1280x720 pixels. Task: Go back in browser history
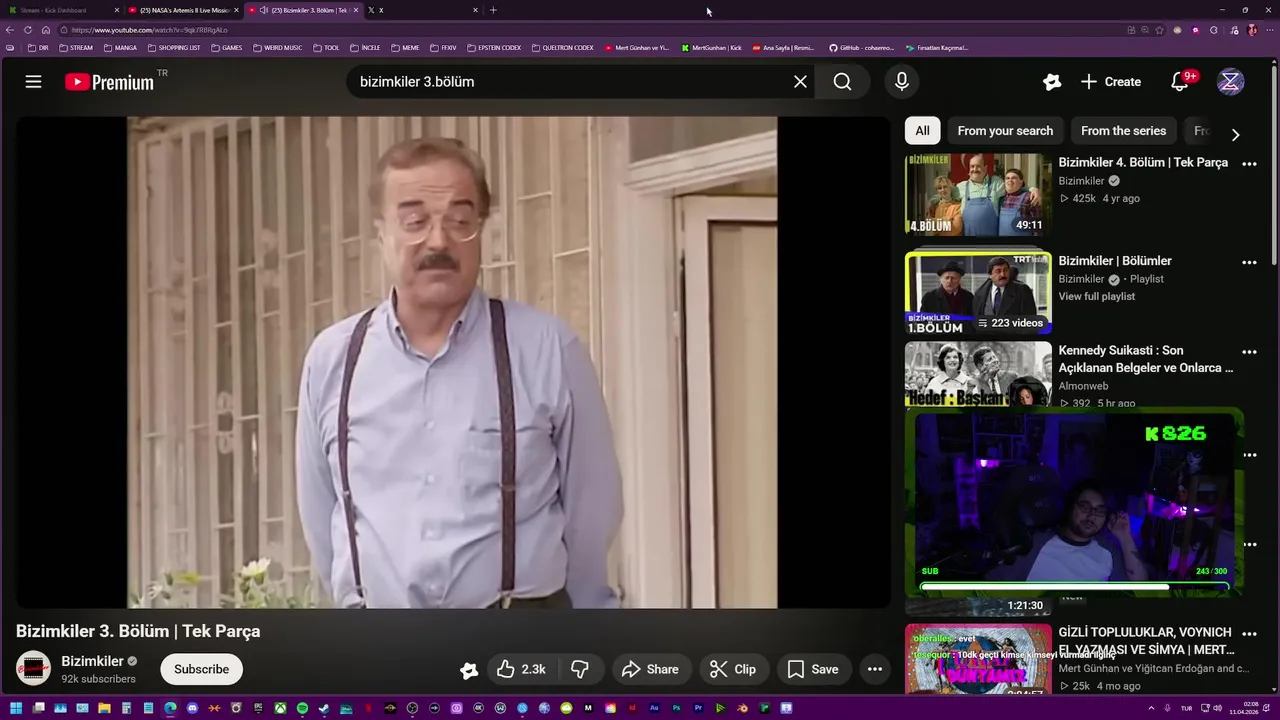point(10,30)
